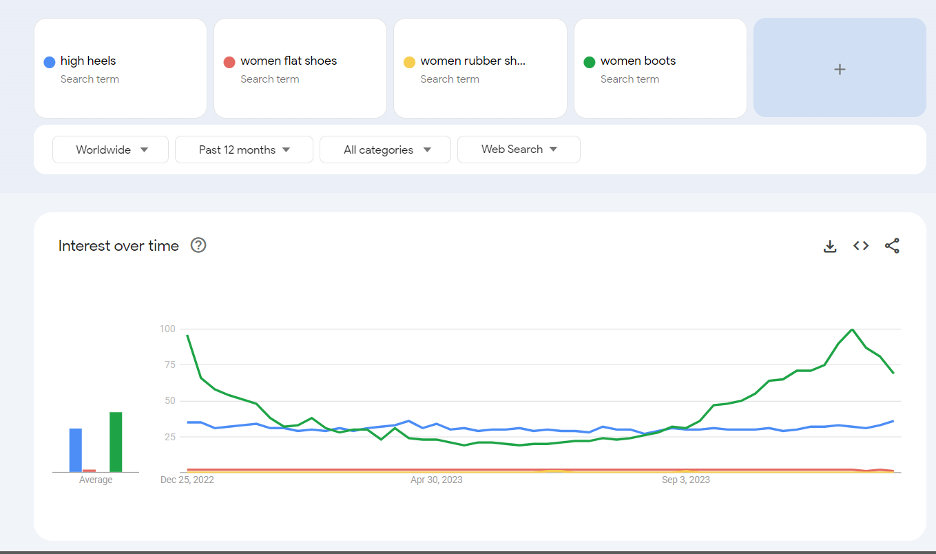Open the Past 12 months time range dropdown
This screenshot has height=554, width=936.
click(x=244, y=149)
